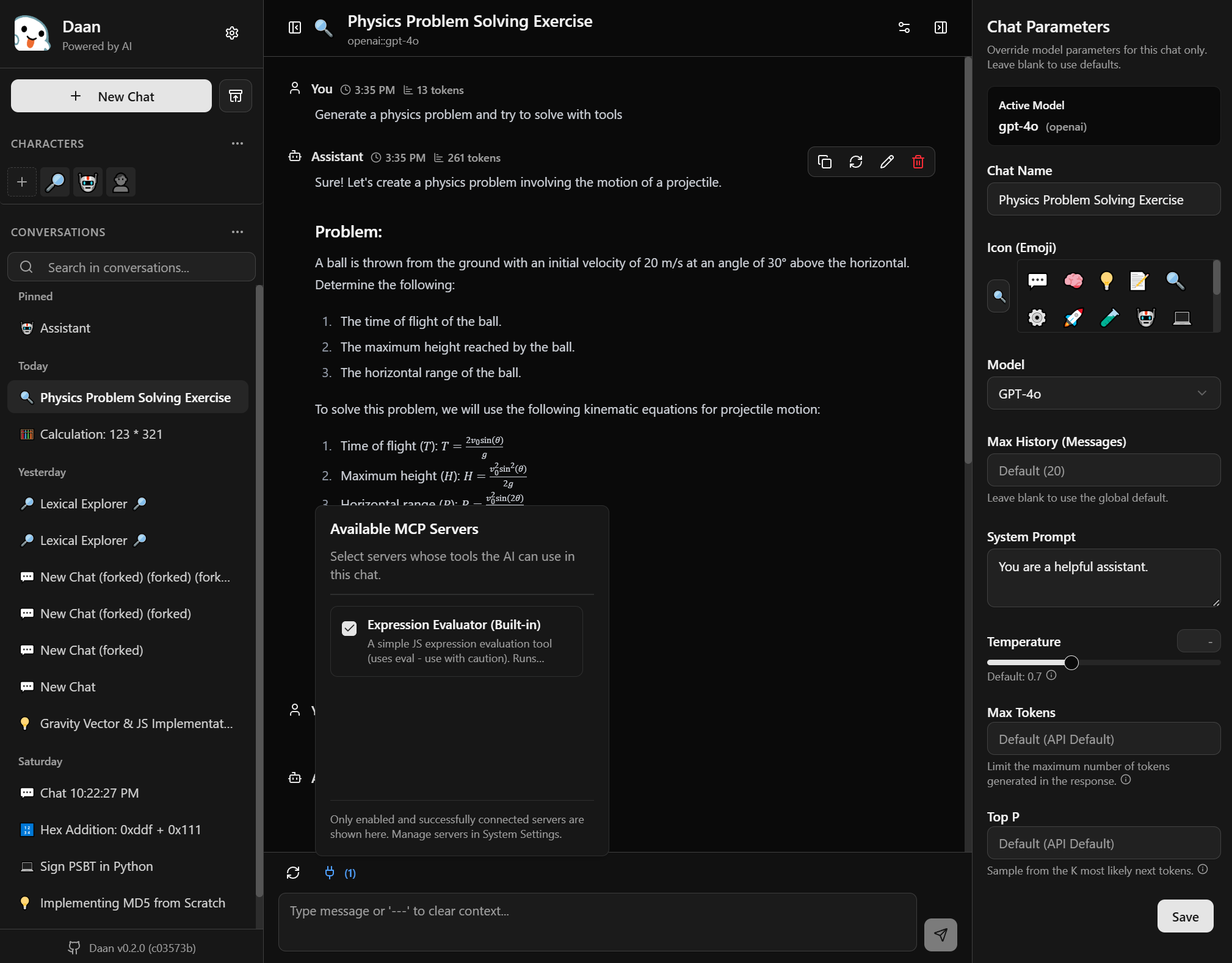
Task: Open the Characters section more options
Action: (237, 143)
